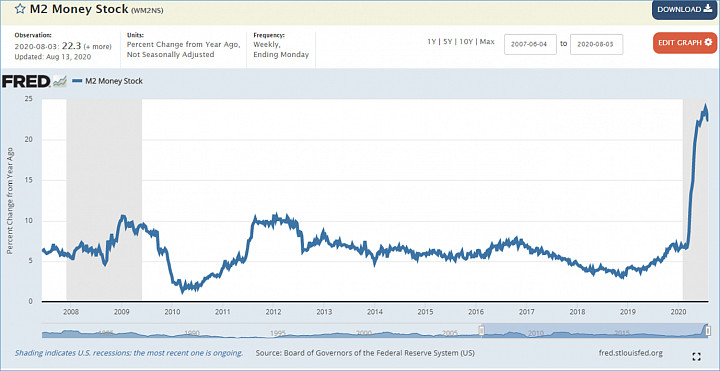Select the 10Y time range
The image size is (720, 371).
466,41
